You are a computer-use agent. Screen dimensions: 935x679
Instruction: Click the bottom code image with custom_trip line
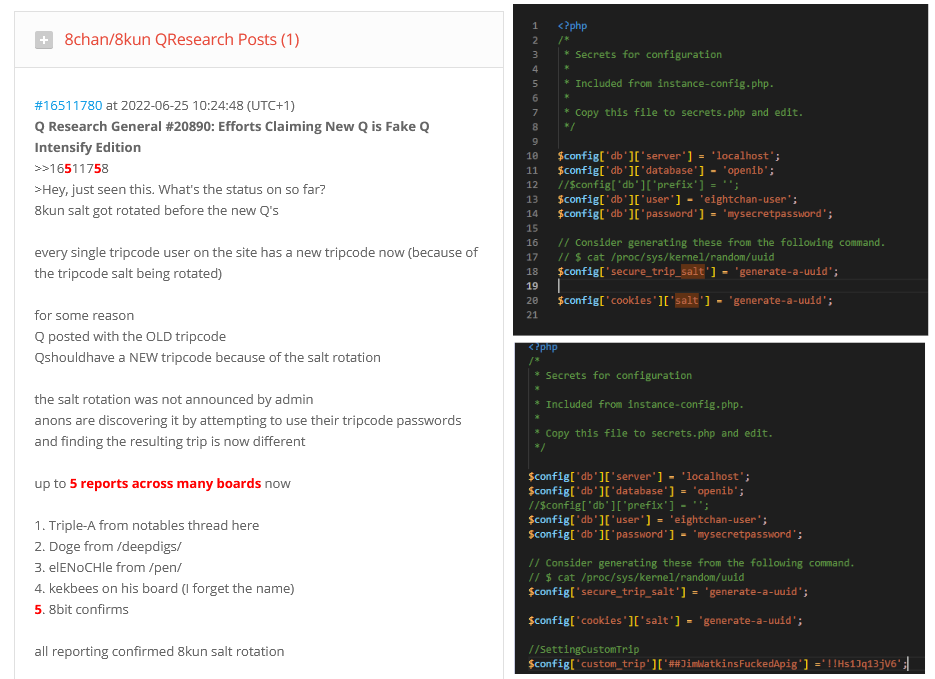(x=720, y=509)
